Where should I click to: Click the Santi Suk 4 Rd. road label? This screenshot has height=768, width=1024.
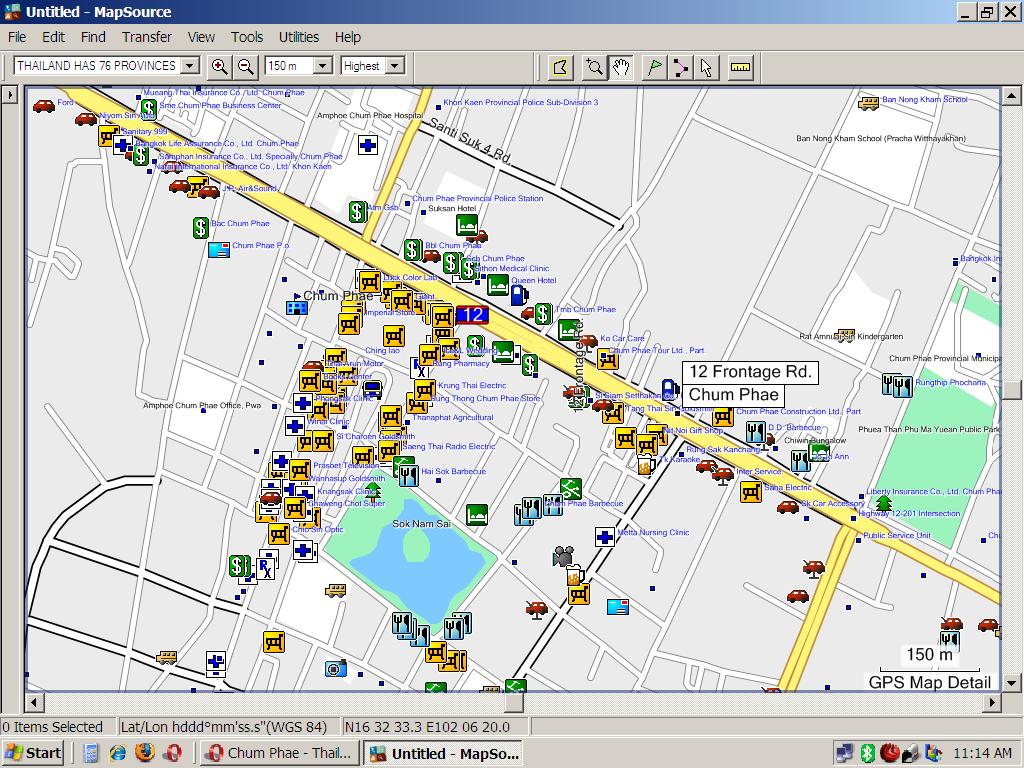tap(470, 140)
